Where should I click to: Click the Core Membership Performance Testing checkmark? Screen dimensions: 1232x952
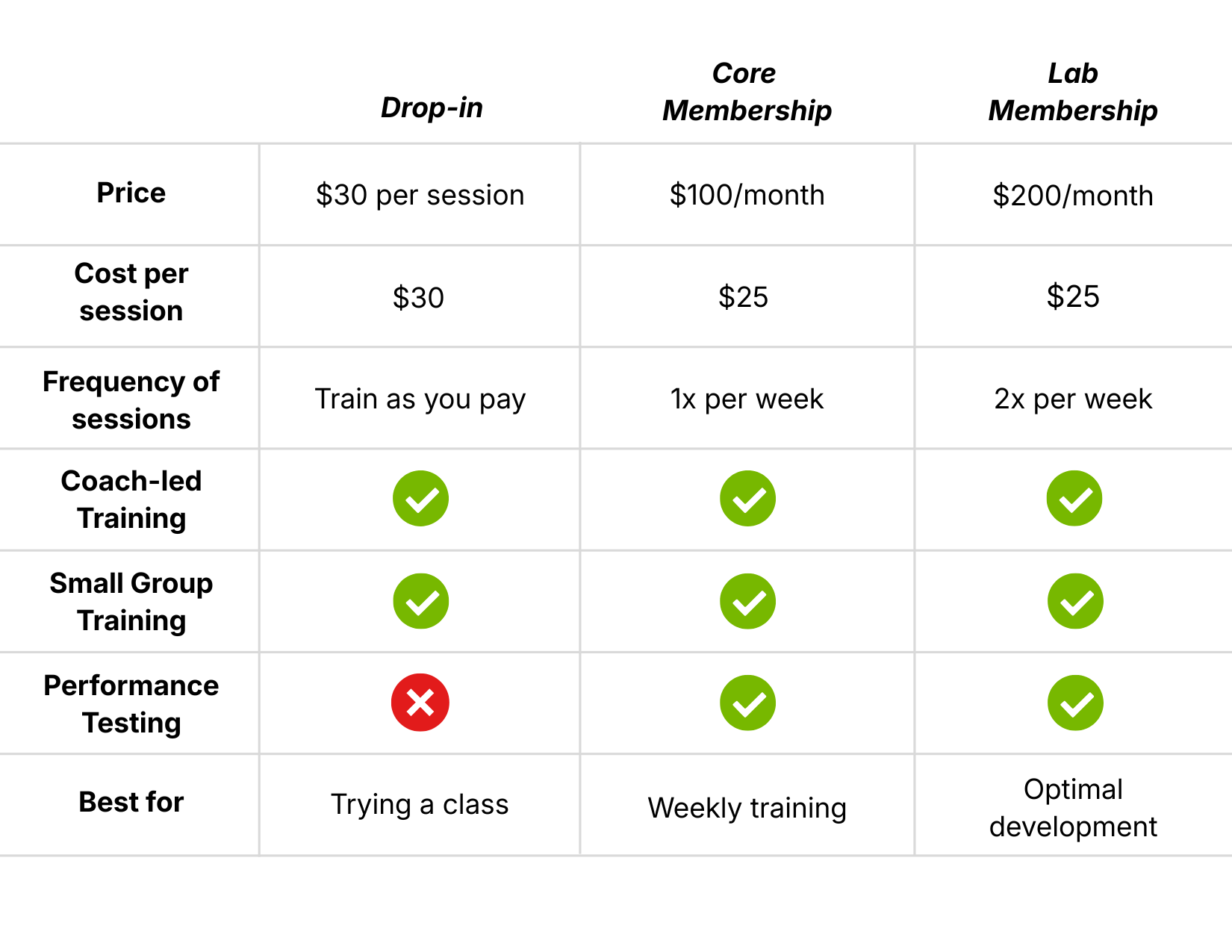747,703
